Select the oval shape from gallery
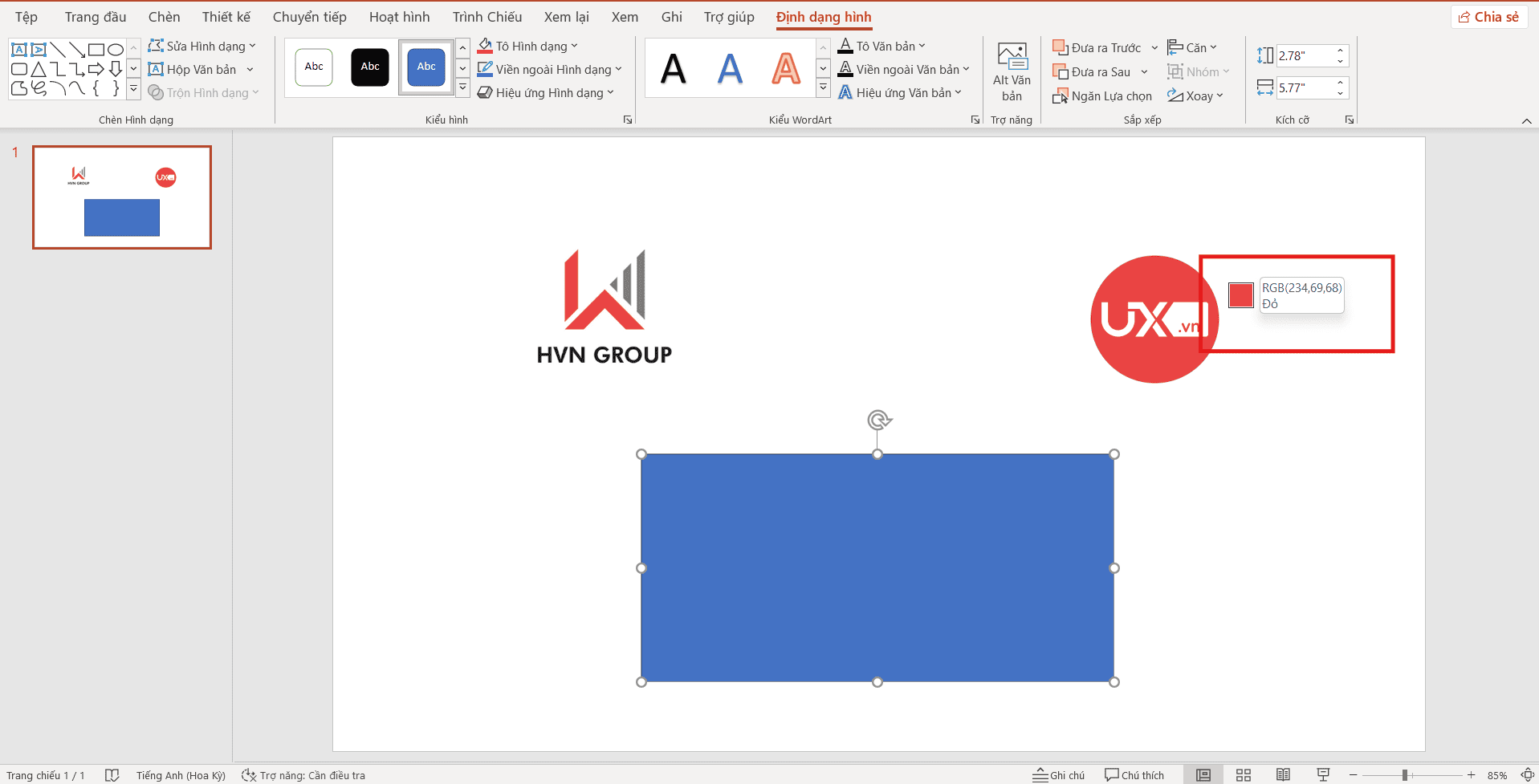The height and width of the screenshot is (784, 1539). coord(116,50)
